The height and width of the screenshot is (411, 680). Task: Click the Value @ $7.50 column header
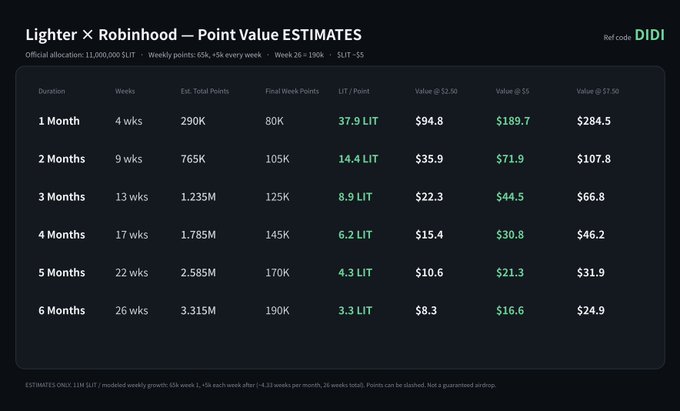[x=598, y=91]
